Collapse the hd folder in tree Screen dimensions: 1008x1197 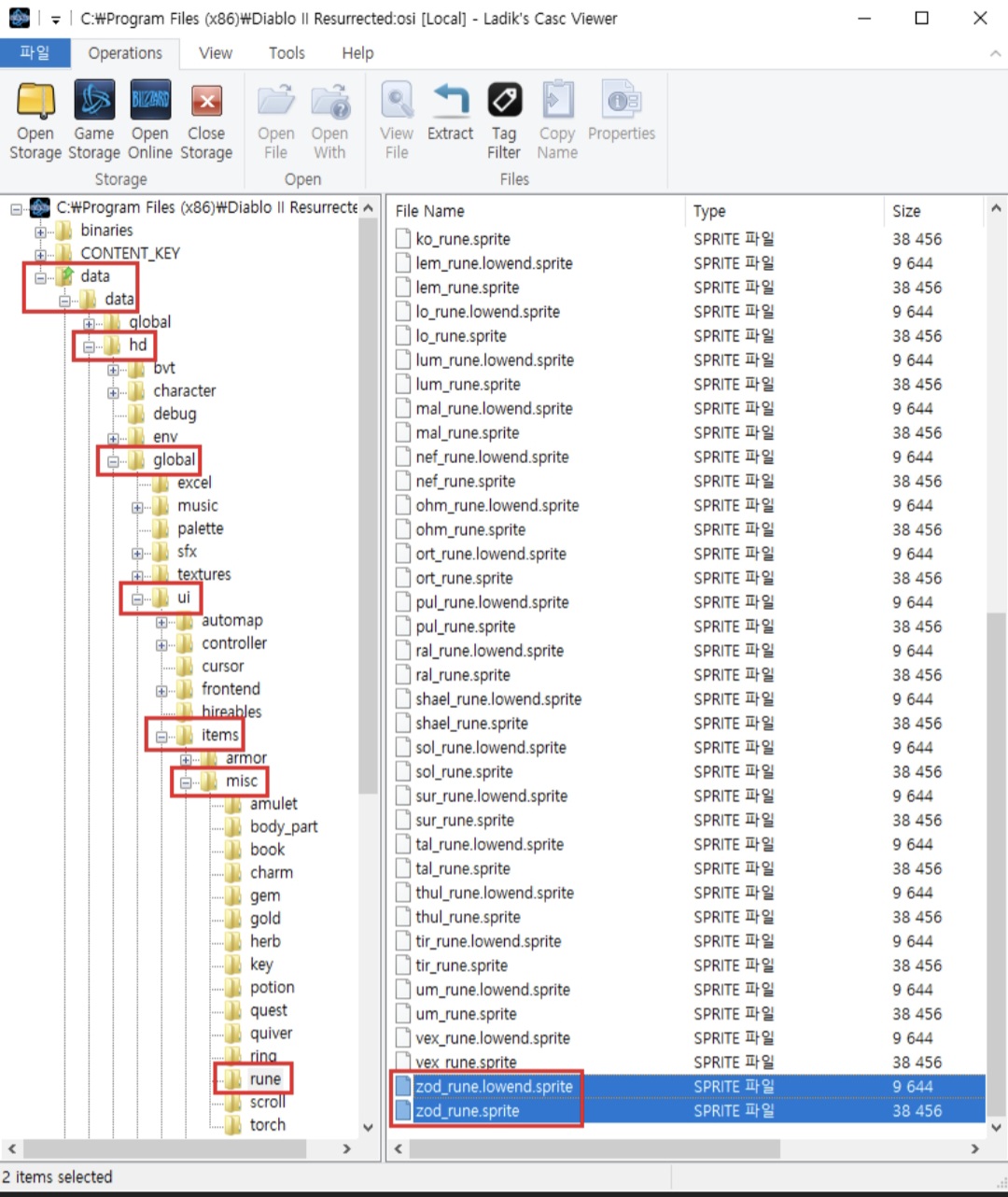pyautogui.click(x=89, y=346)
